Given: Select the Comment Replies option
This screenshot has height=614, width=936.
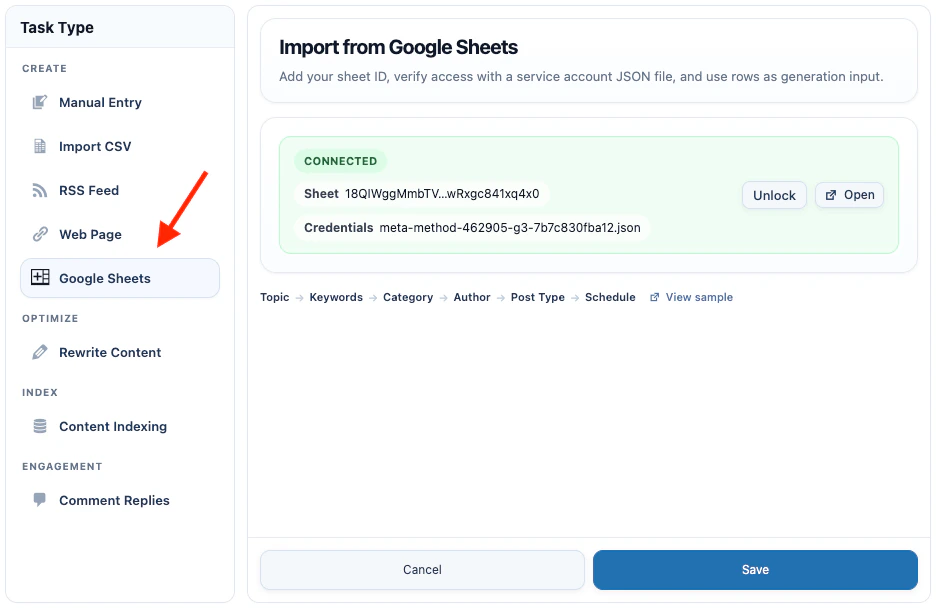Looking at the screenshot, I should (120, 500).
